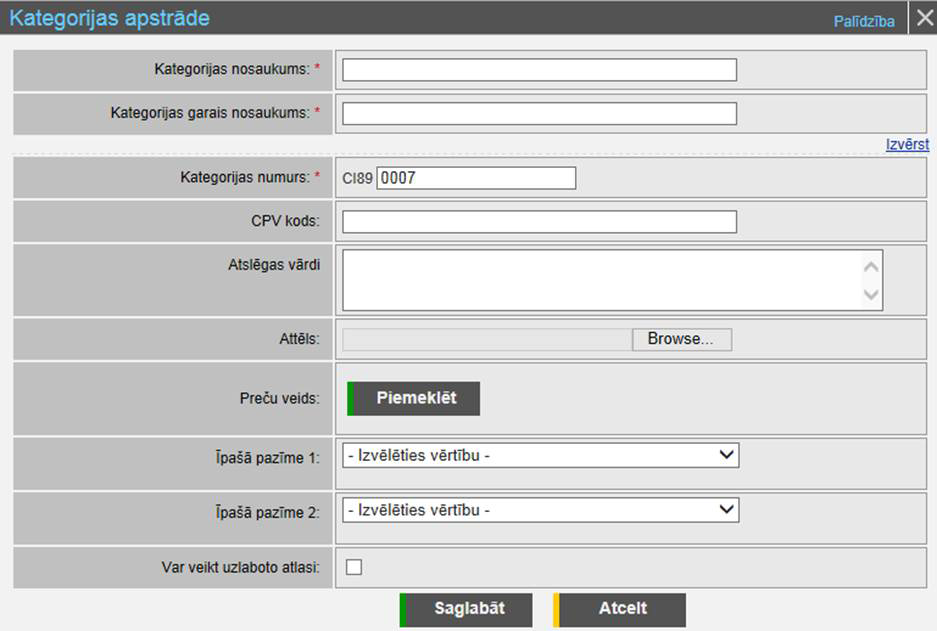Click the Piemeklēt button for Preču veids
This screenshot has width=937, height=631.
tap(414, 398)
